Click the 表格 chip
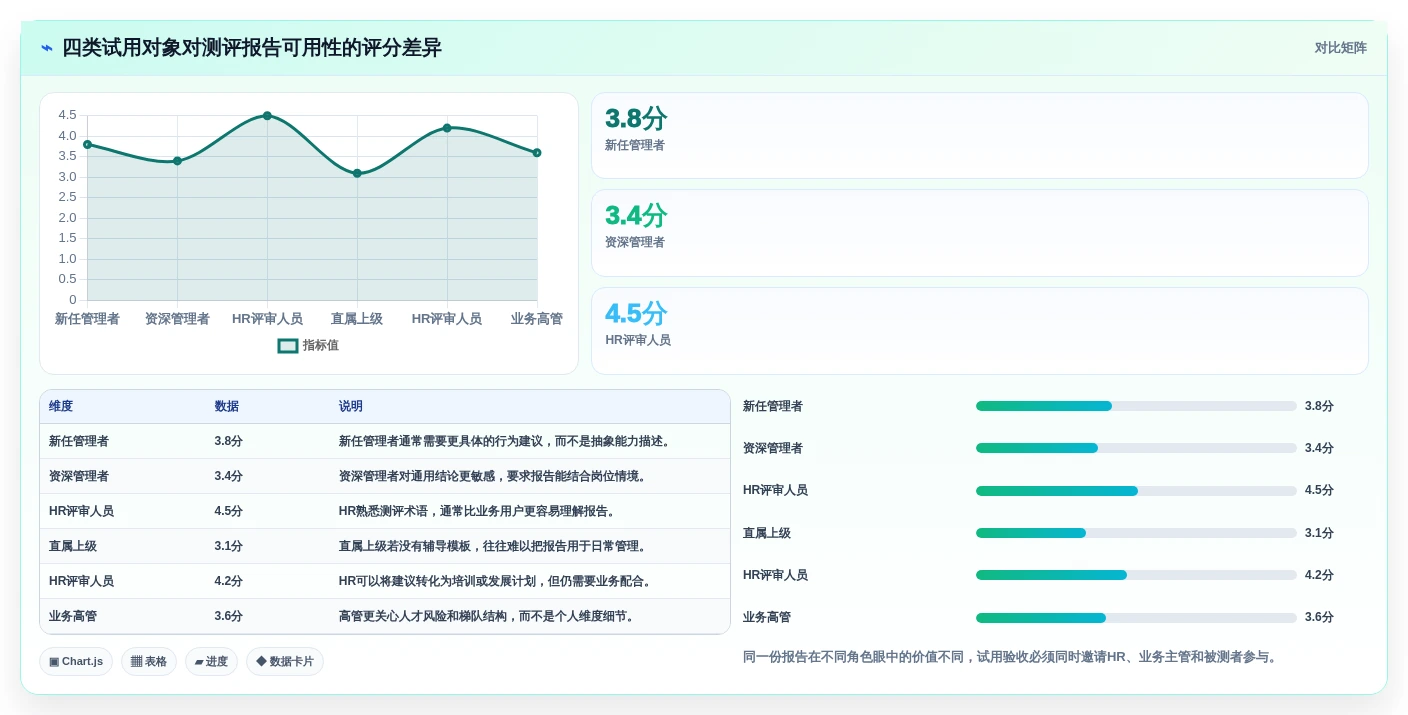Screen dimensions: 1408x715 click(149, 661)
